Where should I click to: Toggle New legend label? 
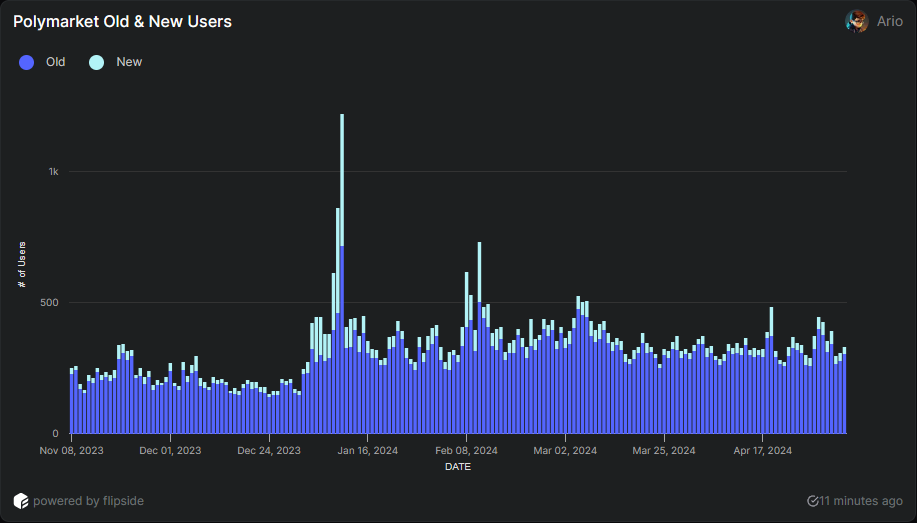point(129,62)
